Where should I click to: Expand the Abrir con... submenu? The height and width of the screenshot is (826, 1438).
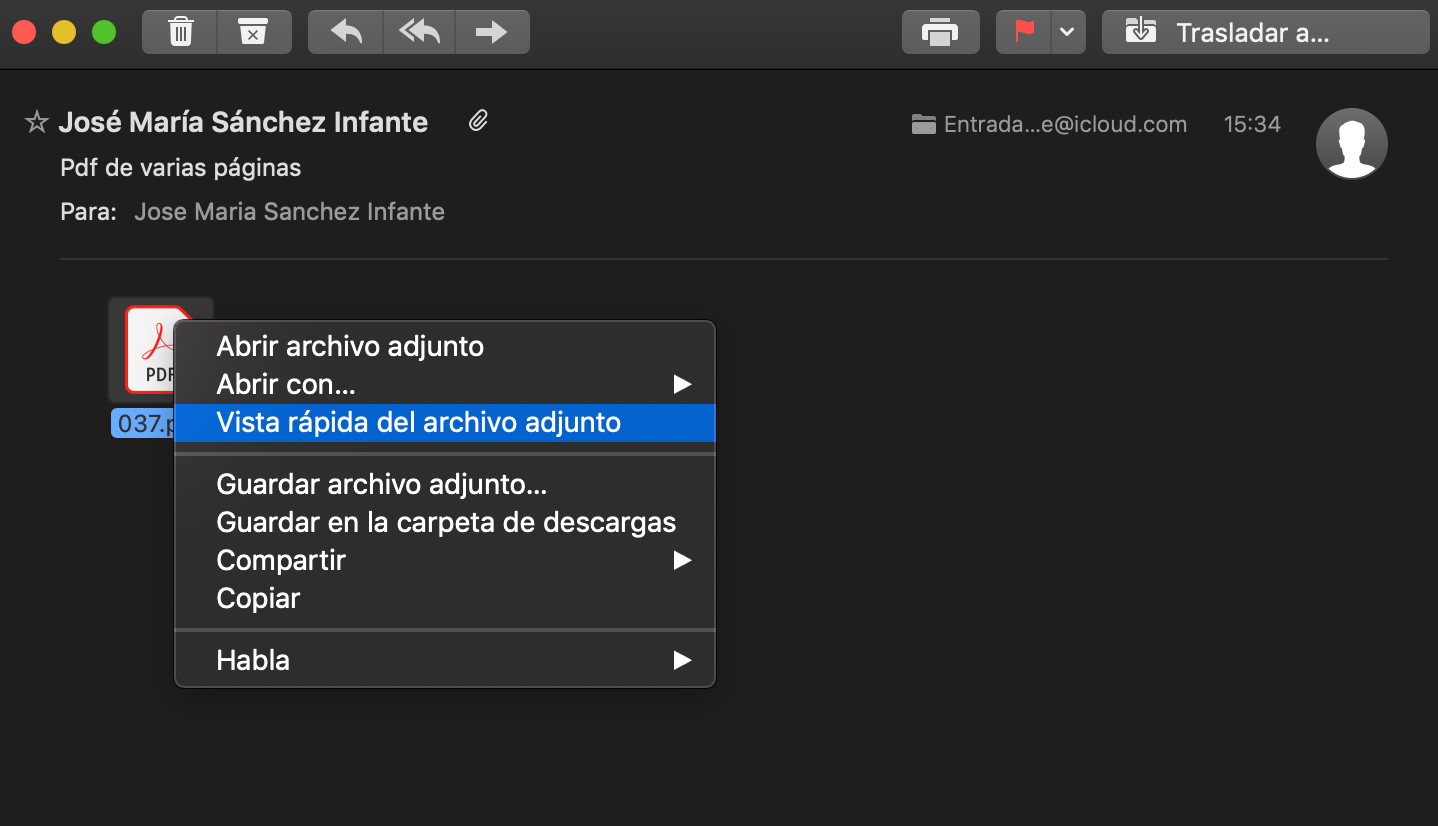(445, 384)
